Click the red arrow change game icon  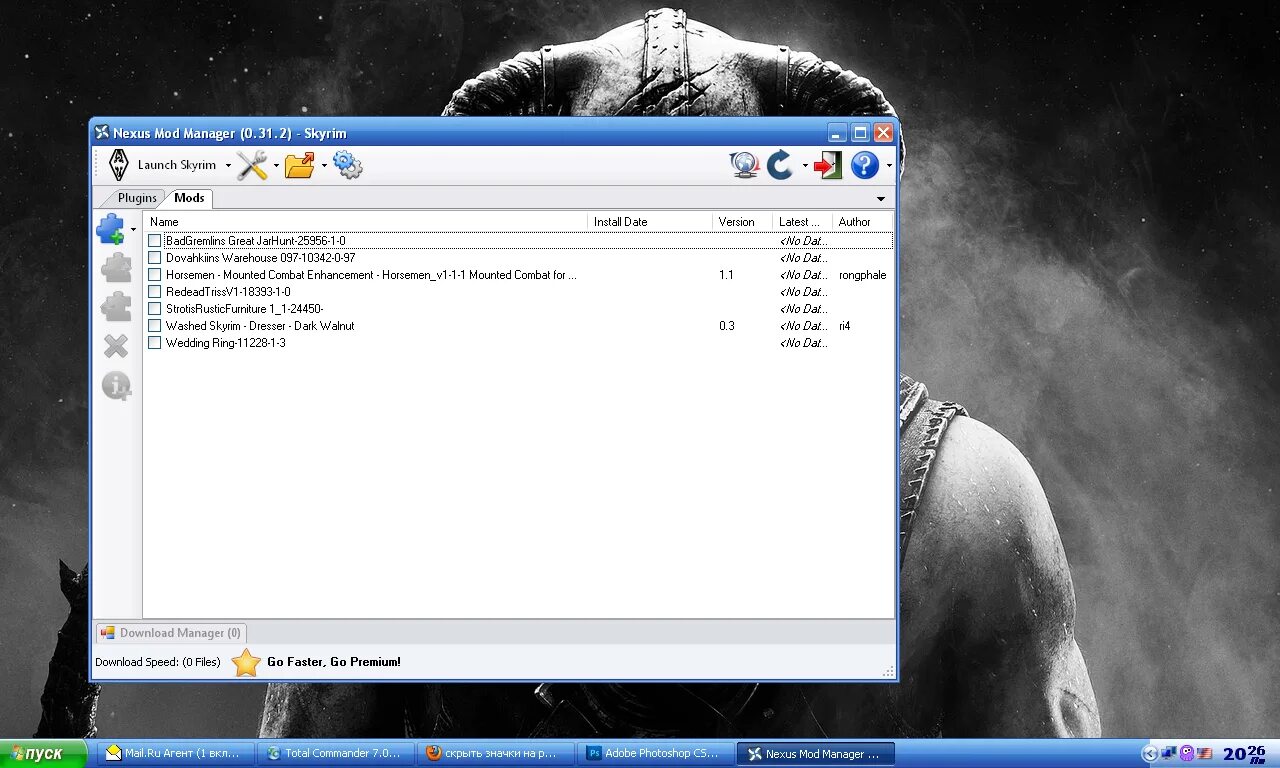coord(828,165)
